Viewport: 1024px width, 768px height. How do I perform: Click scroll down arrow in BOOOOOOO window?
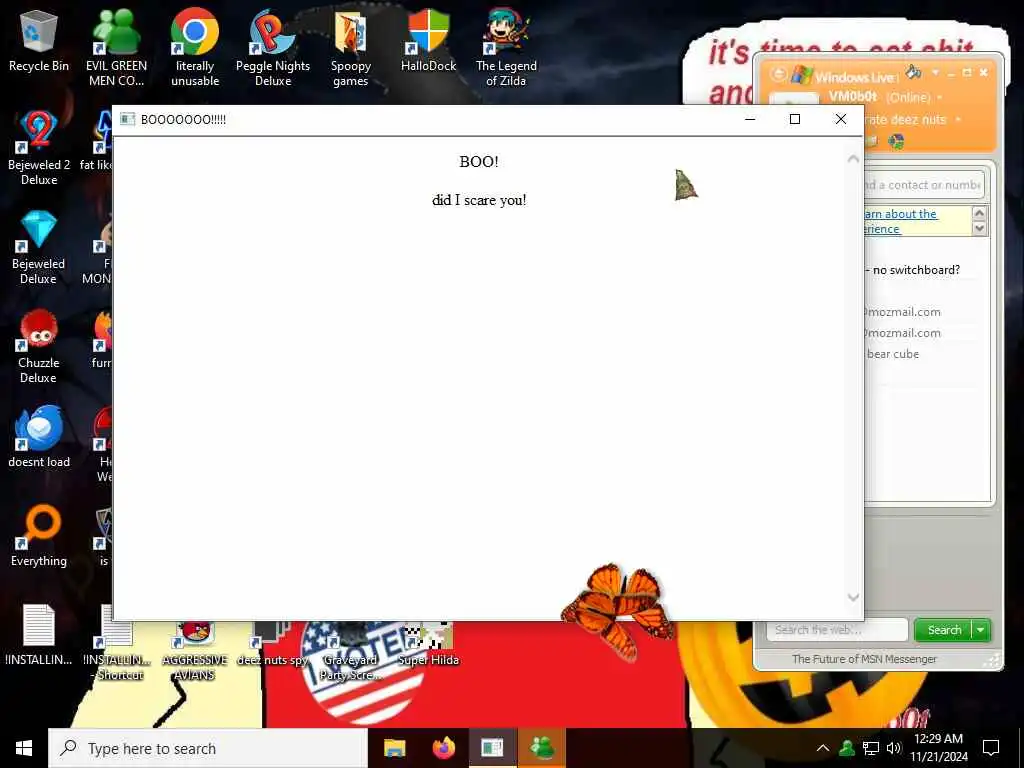[x=853, y=597]
